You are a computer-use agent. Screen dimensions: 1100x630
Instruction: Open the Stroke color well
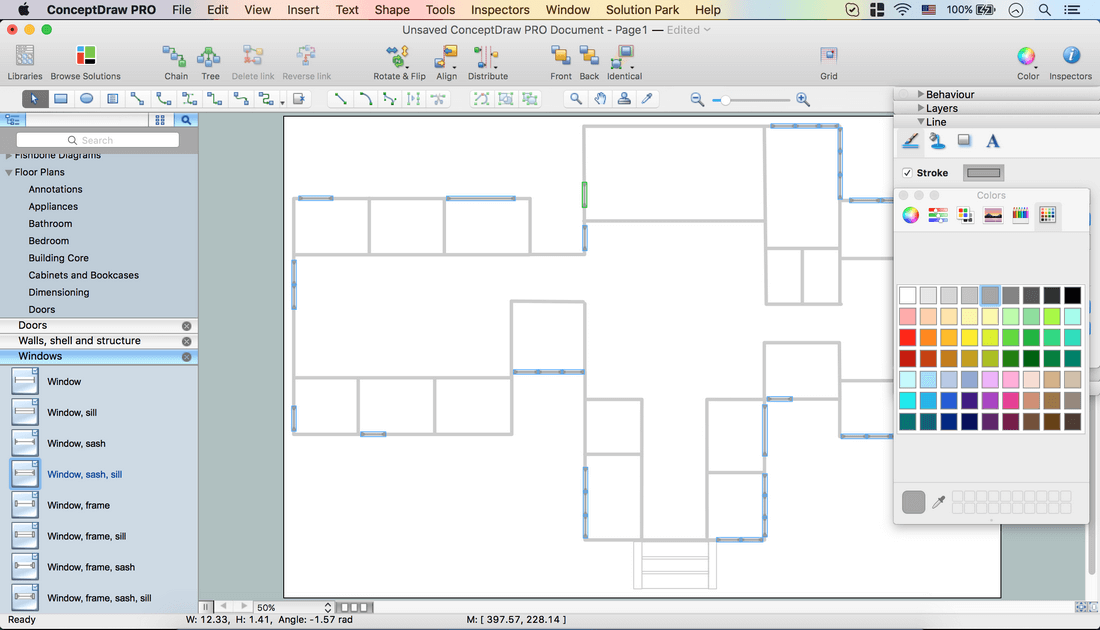pos(984,173)
